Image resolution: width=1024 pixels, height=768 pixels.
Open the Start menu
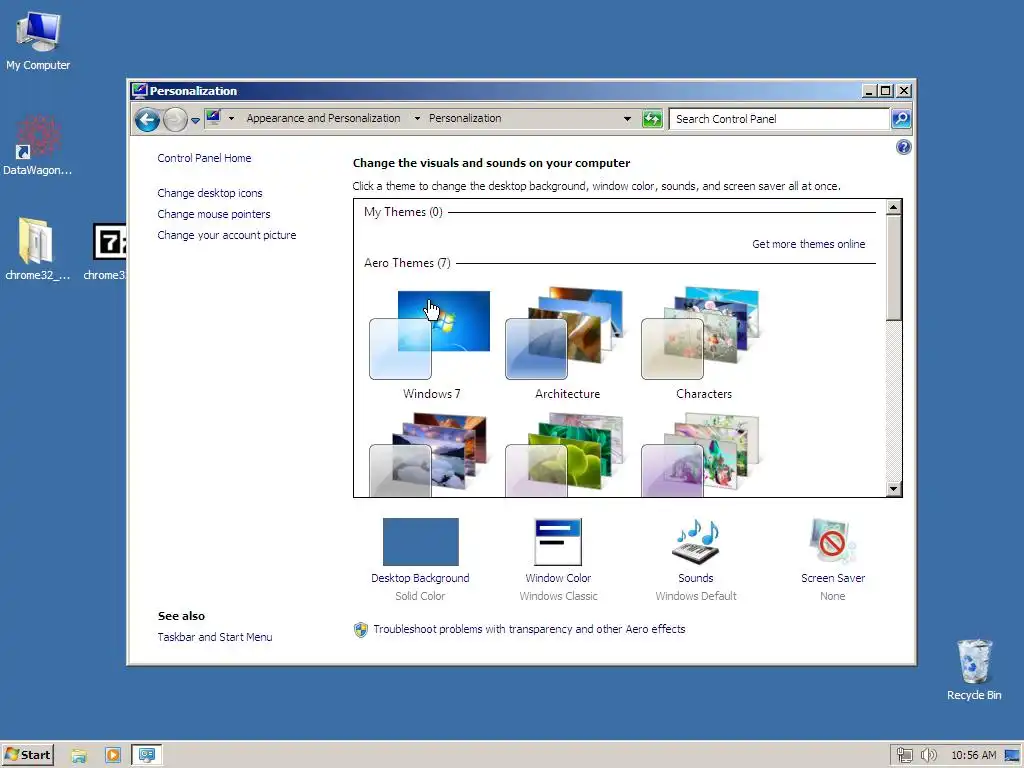27,755
